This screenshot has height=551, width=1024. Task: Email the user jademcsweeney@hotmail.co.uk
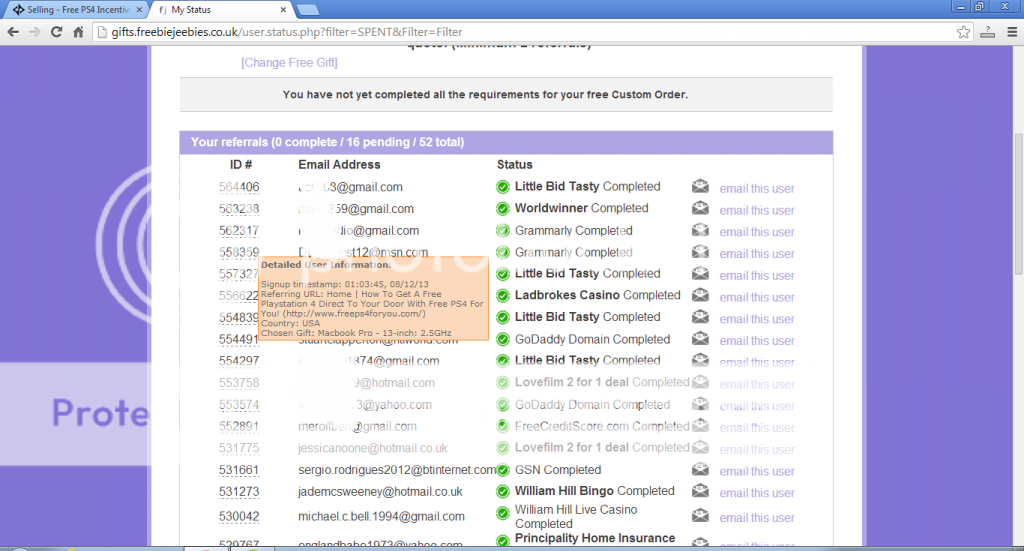pyautogui.click(x=757, y=493)
